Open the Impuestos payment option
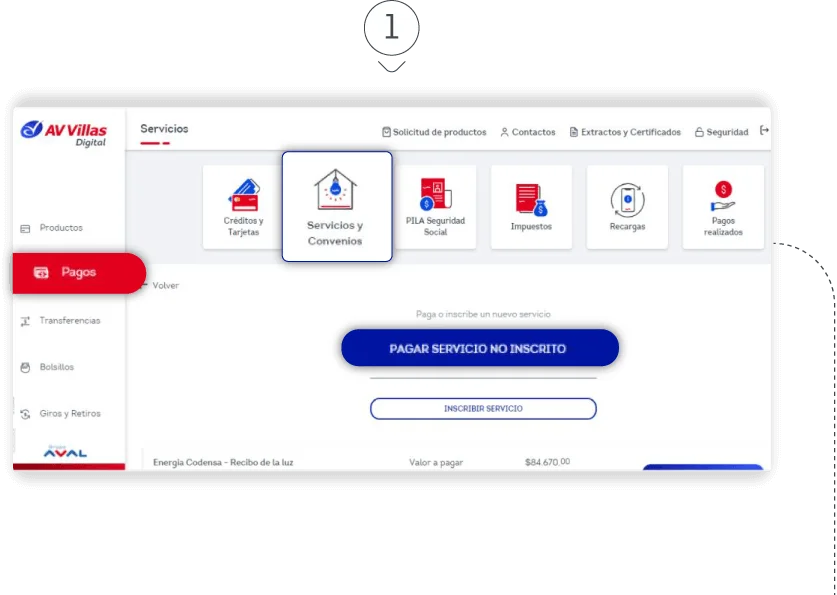 531,205
